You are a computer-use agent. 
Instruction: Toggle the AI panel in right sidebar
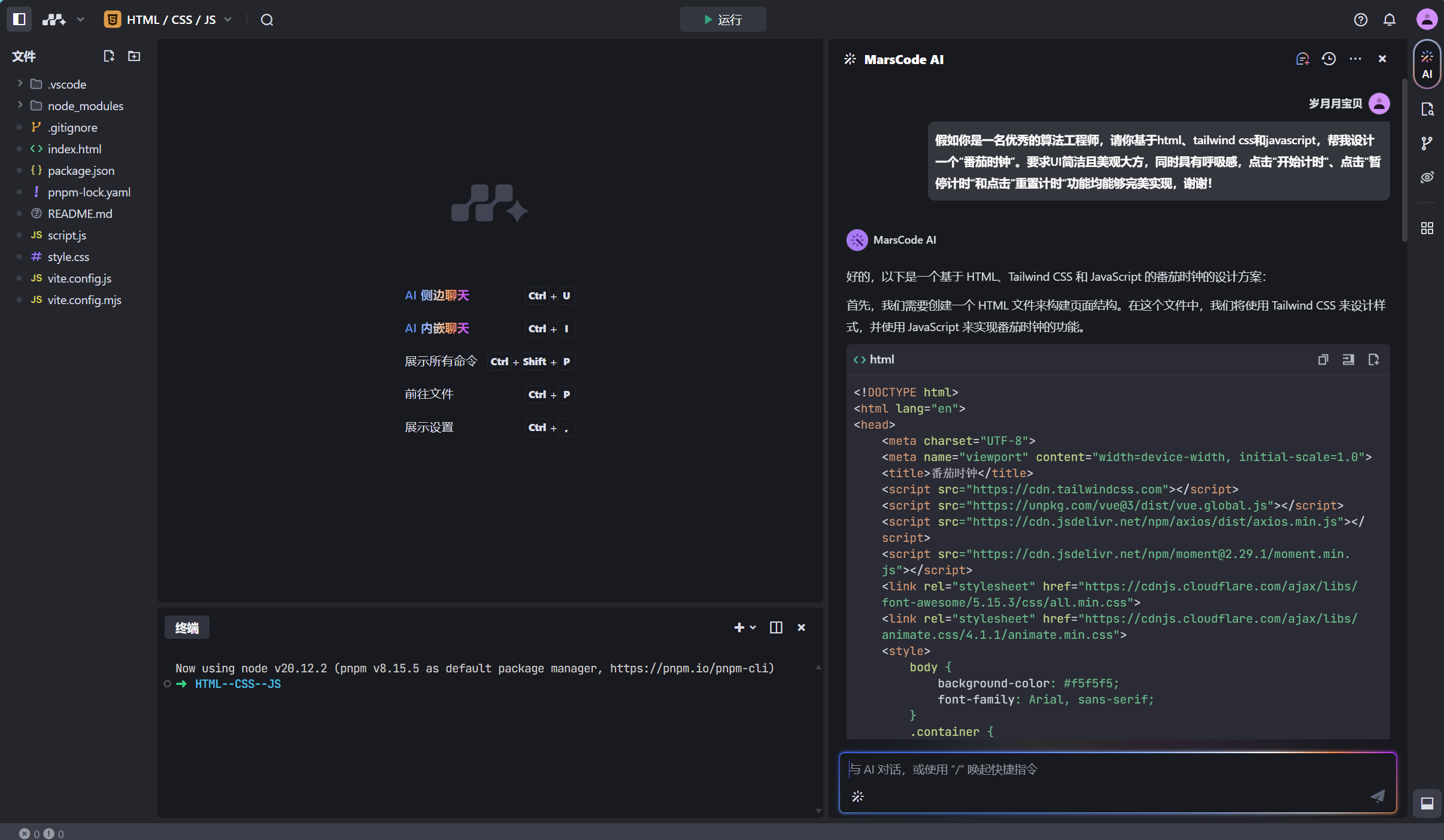pos(1427,65)
